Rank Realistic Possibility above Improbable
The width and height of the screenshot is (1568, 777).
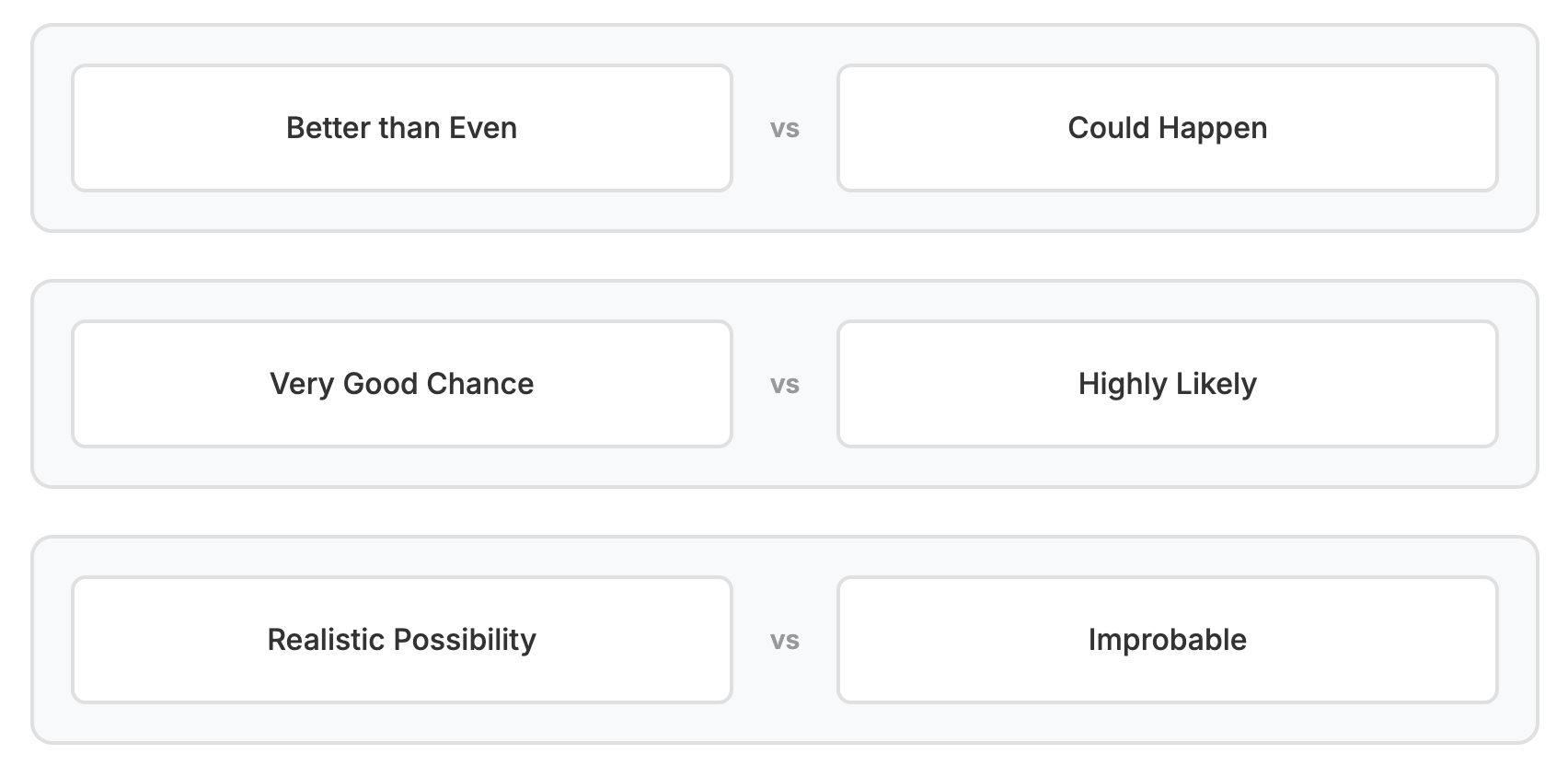click(x=402, y=640)
